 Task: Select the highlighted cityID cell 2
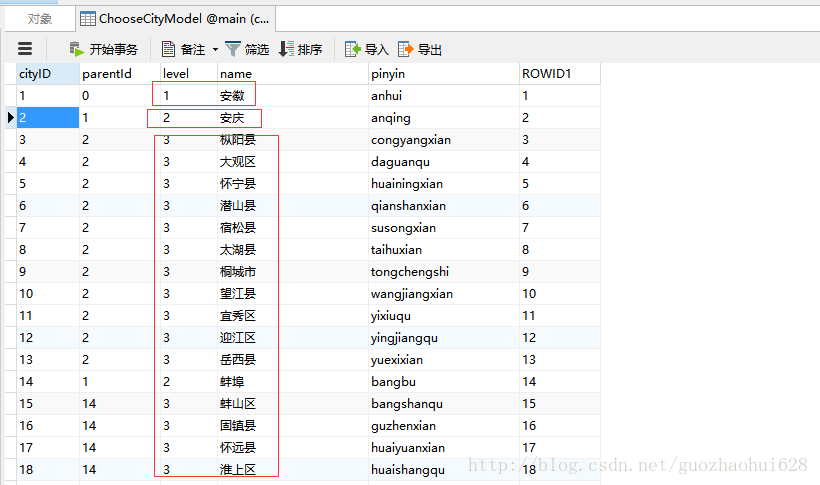pos(48,118)
